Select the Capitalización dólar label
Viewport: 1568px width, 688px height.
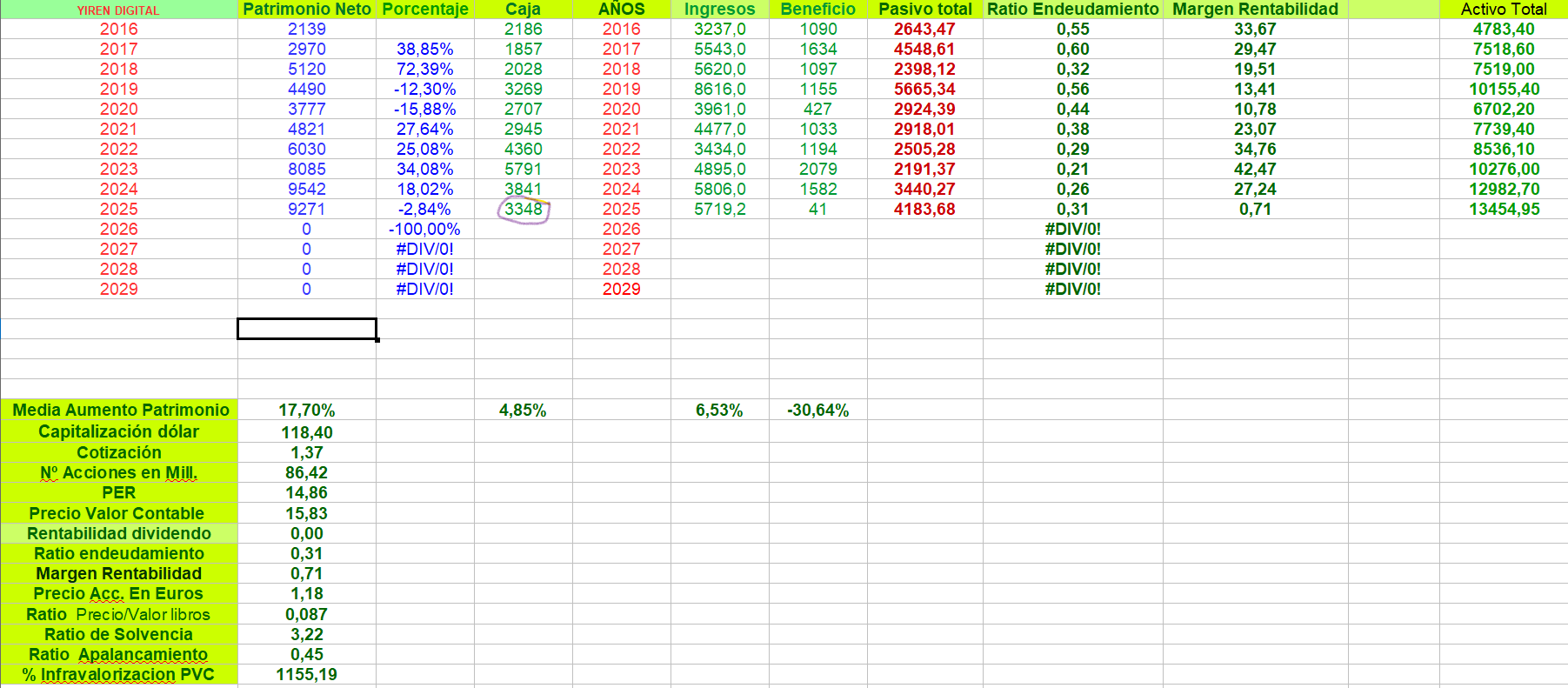[x=119, y=431]
